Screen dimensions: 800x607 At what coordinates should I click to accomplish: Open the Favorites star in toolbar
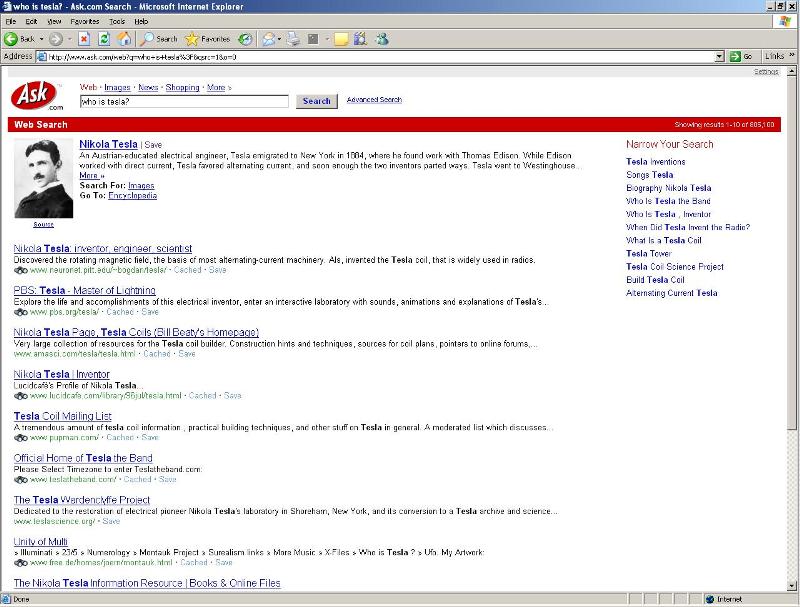tap(191, 39)
